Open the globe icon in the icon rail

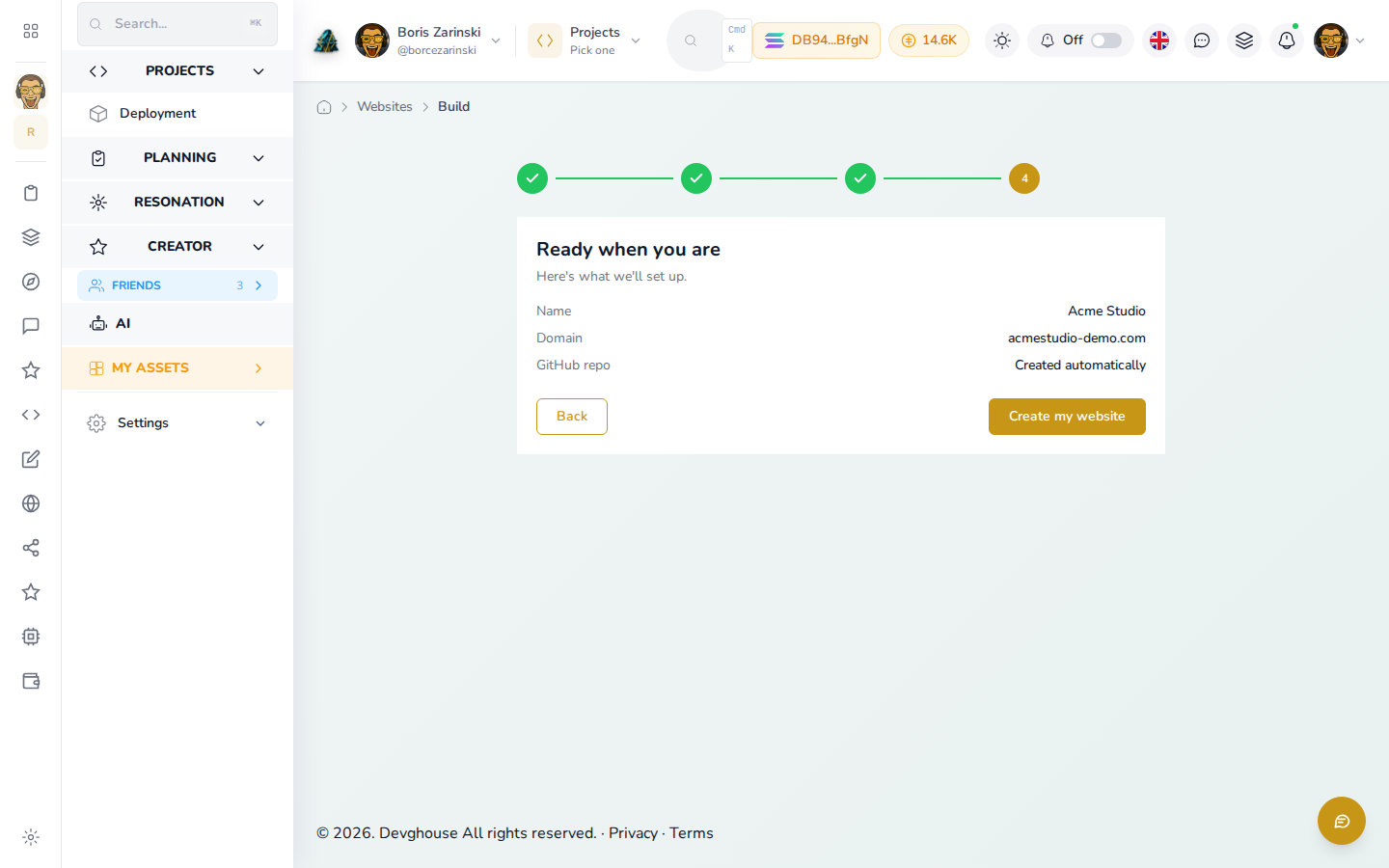[x=31, y=503]
